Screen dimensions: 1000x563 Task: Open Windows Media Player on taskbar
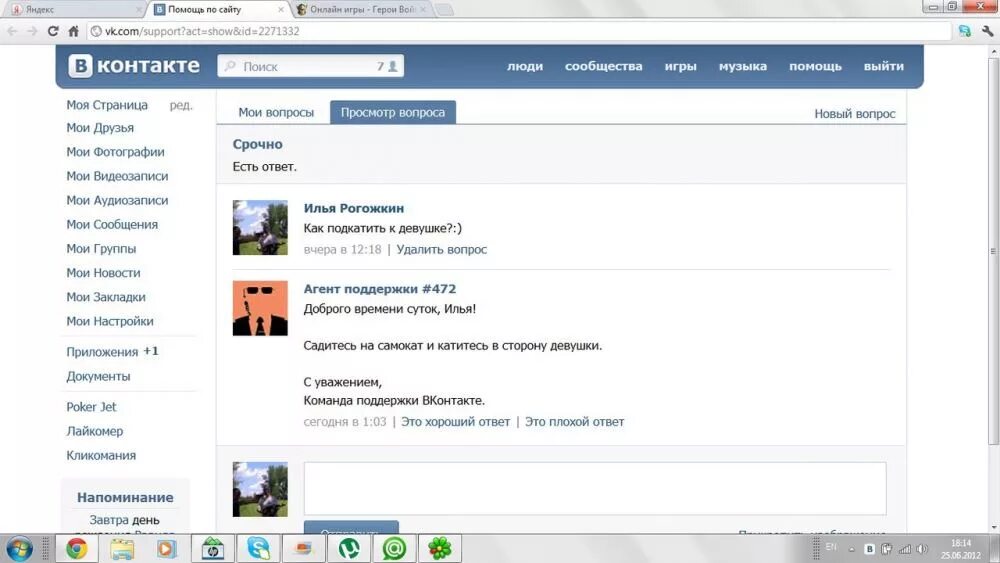pyautogui.click(x=166, y=548)
